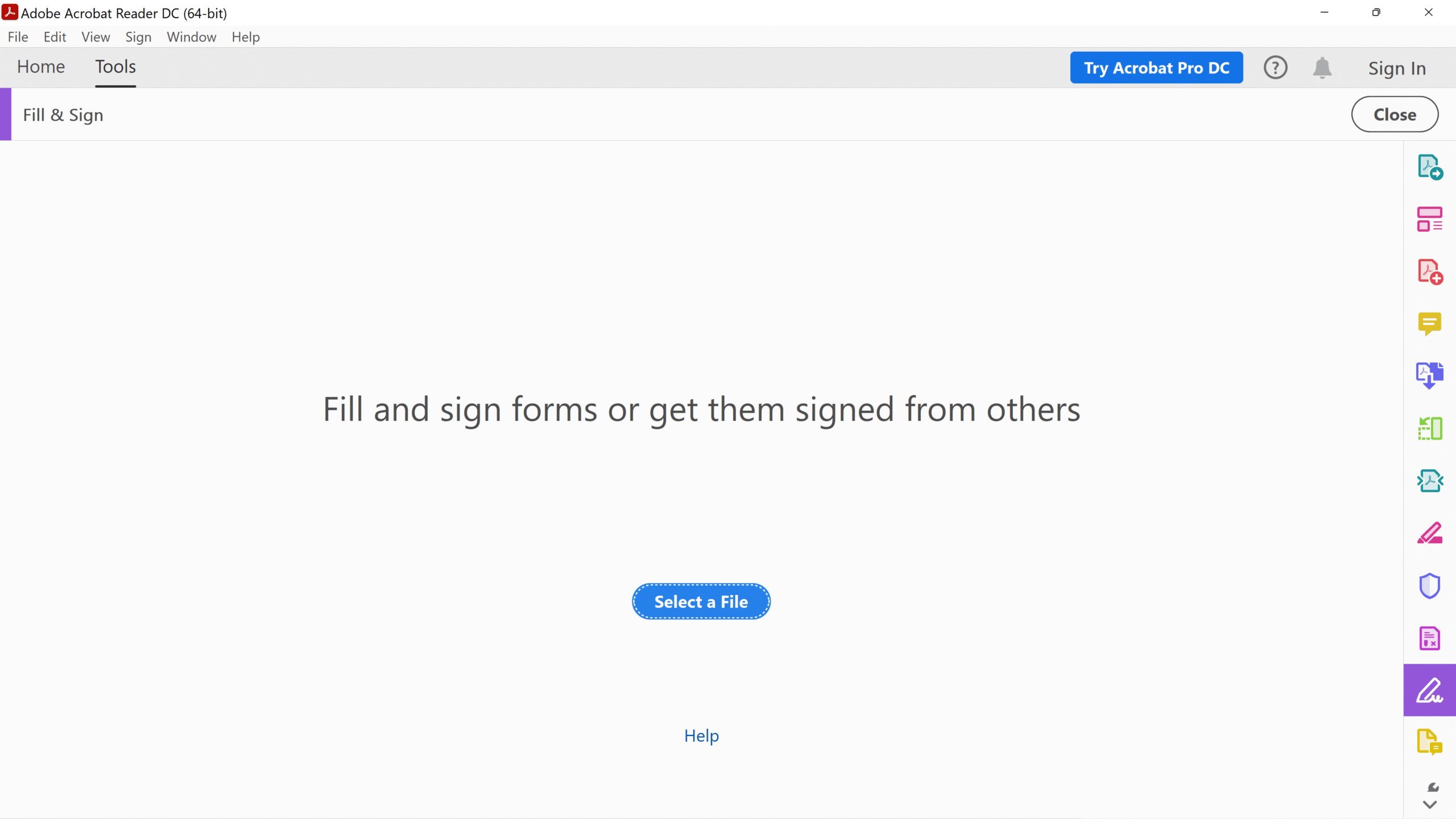
Task: Close the Fill & Sign toolbar
Action: (1395, 114)
